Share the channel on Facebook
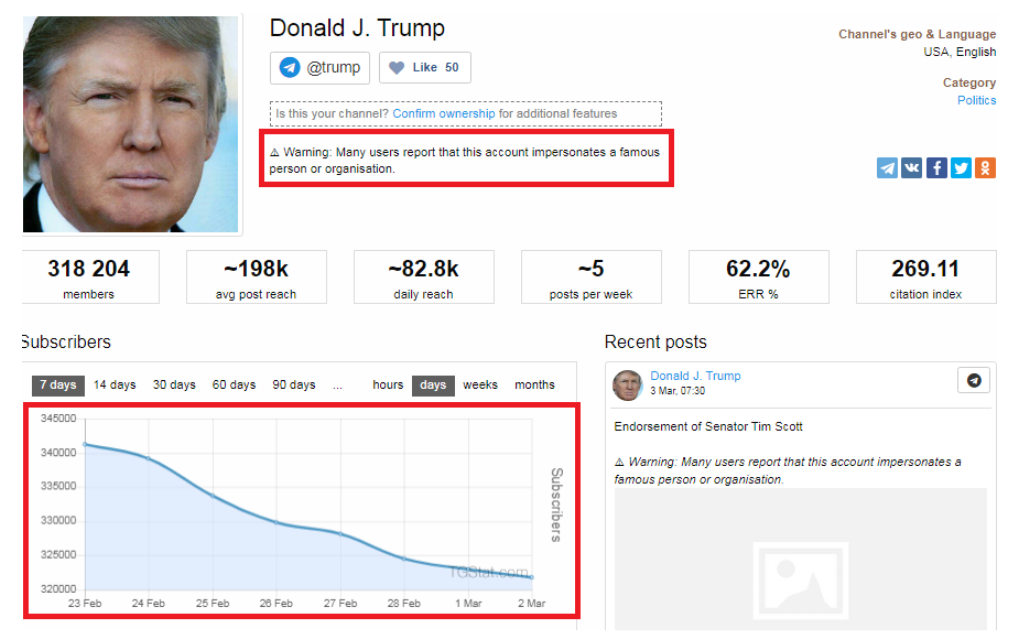 [x=936, y=168]
